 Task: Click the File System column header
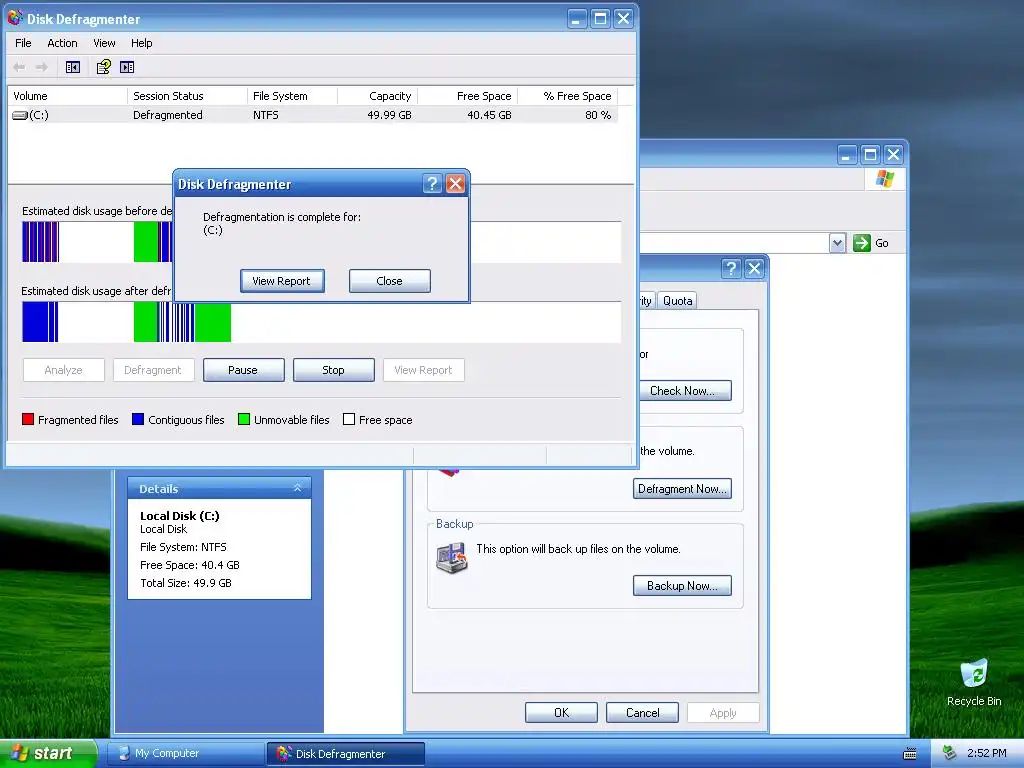(x=293, y=96)
